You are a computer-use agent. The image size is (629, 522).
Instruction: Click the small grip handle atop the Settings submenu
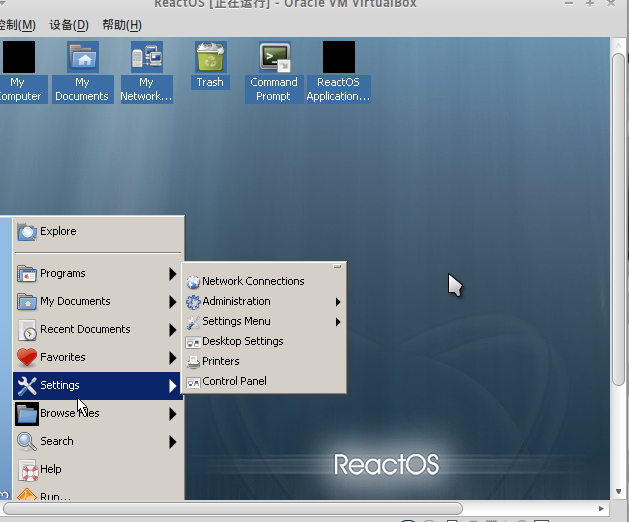click(x=337, y=266)
